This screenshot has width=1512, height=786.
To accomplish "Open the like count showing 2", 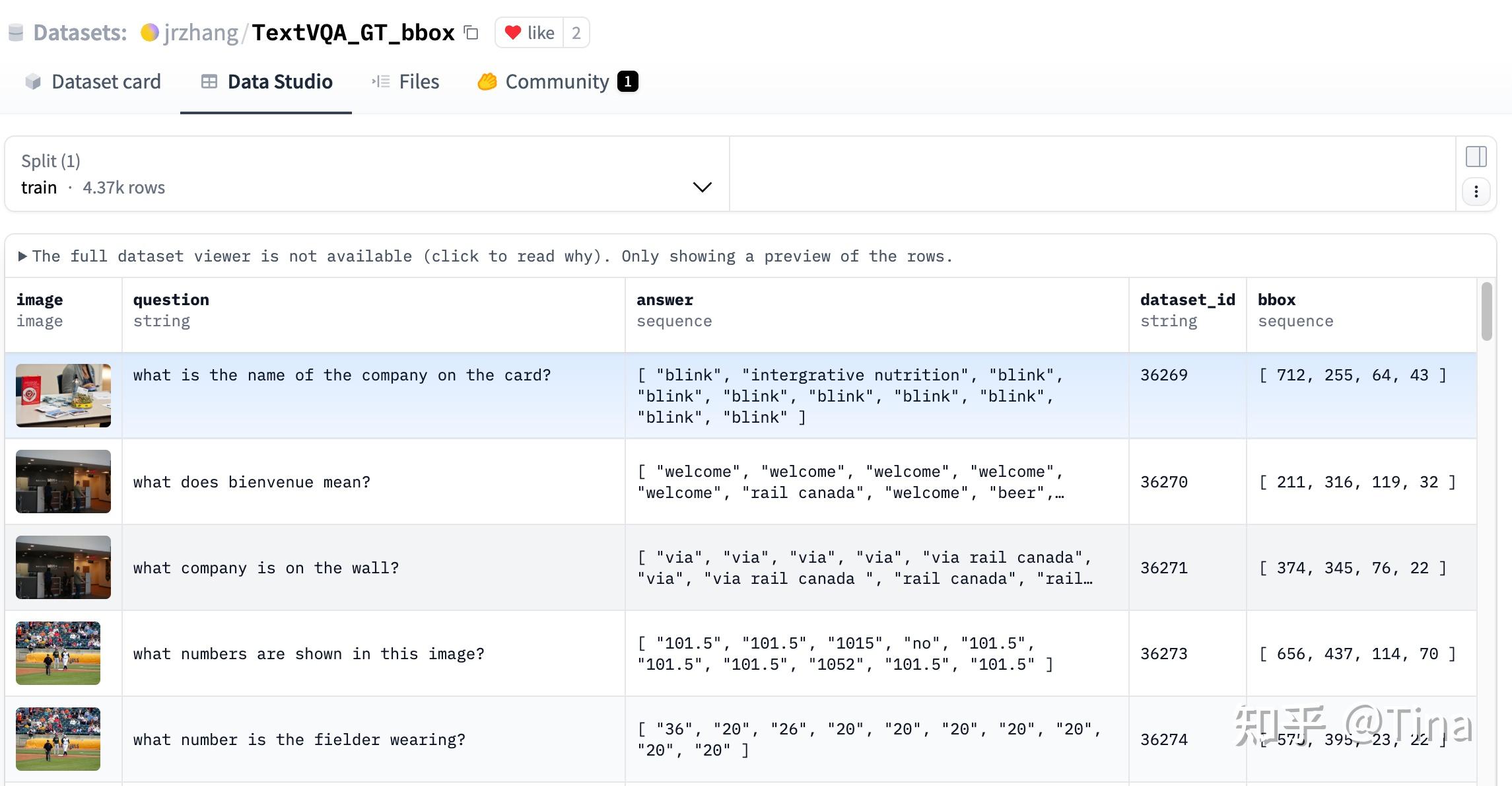I will 576,32.
